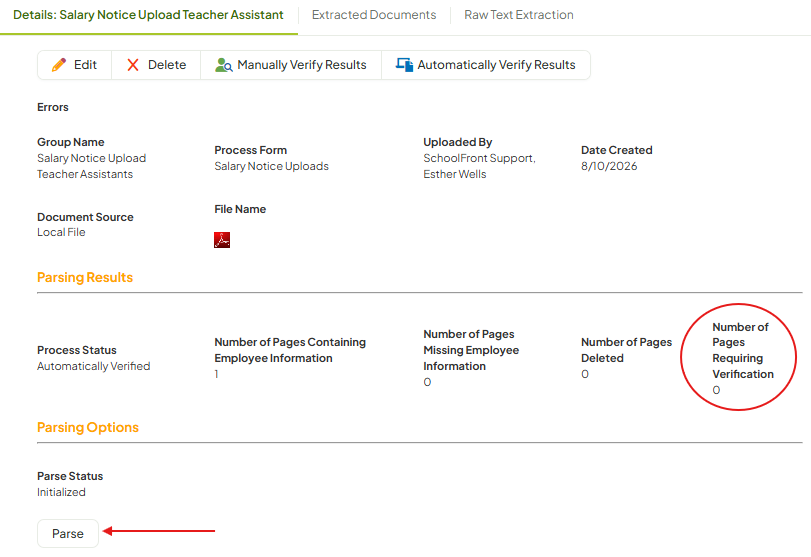Click the red X Delete icon
Image resolution: width=811 pixels, height=557 pixels.
tap(133, 65)
